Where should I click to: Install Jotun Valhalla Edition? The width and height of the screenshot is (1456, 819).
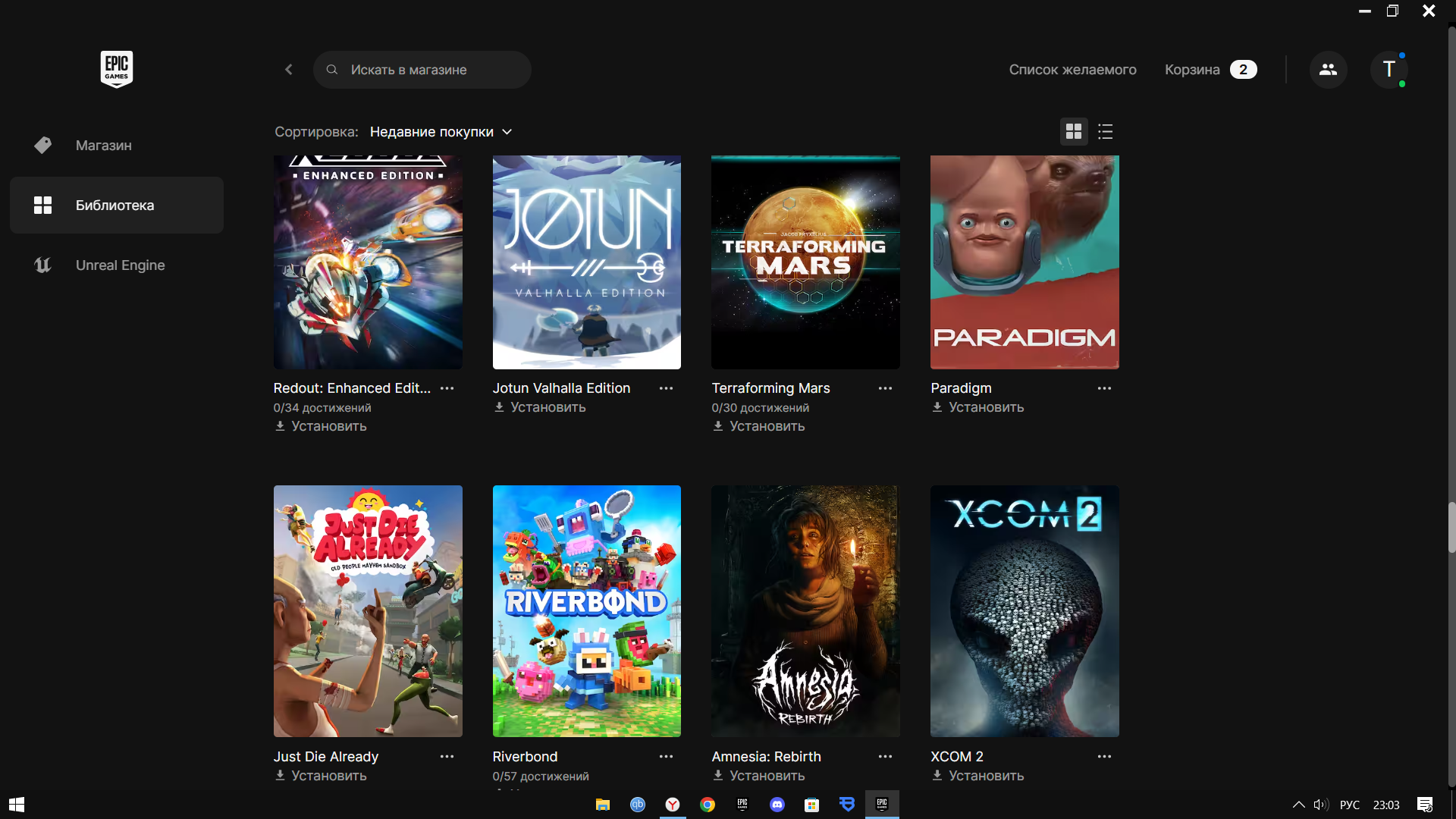pyautogui.click(x=540, y=407)
